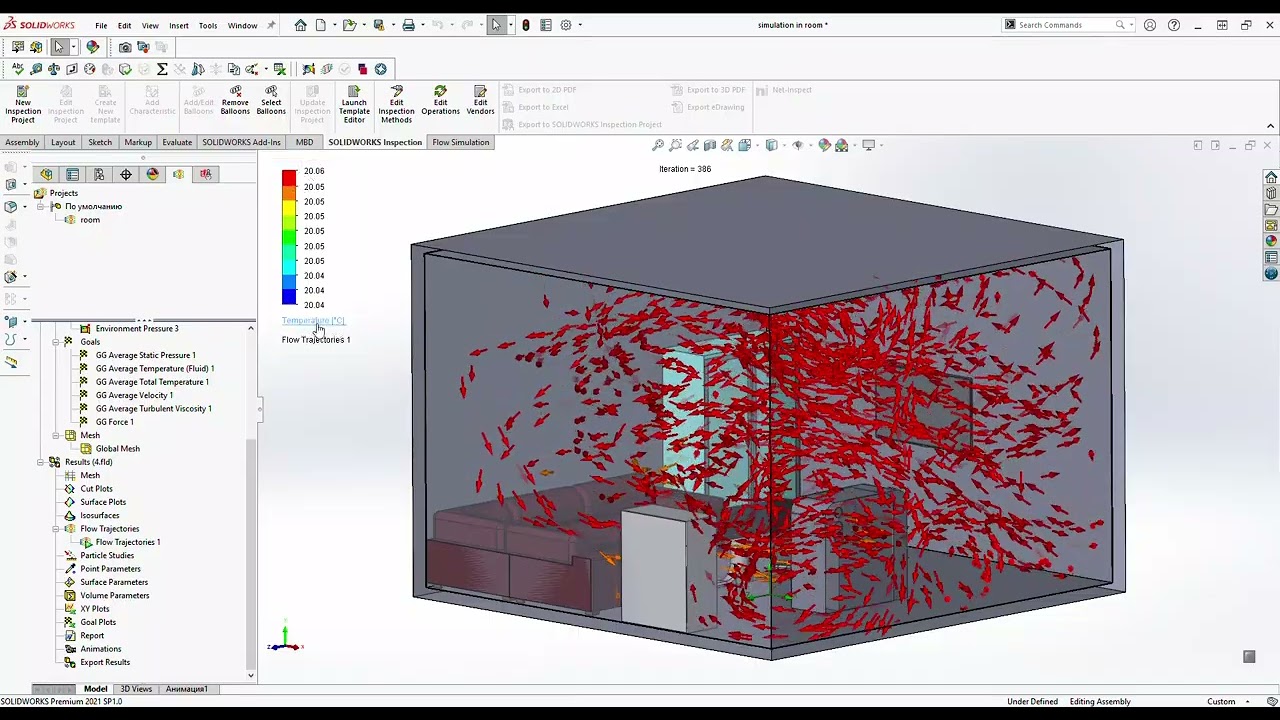Select GG Average Velocity 1 goal

[x=134, y=395]
